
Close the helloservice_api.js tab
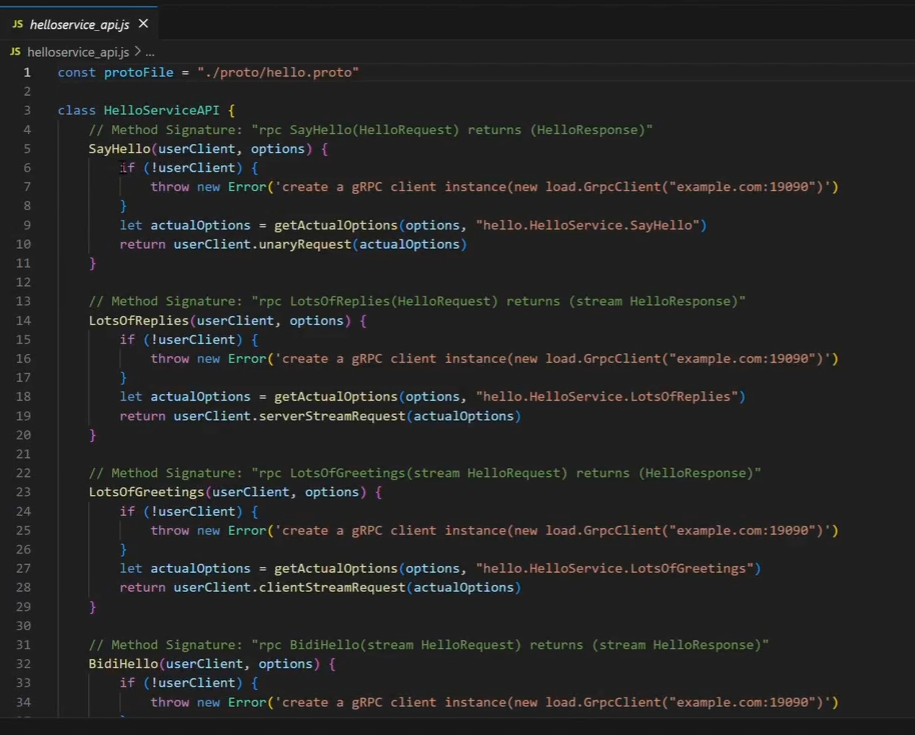pyautogui.click(x=143, y=24)
